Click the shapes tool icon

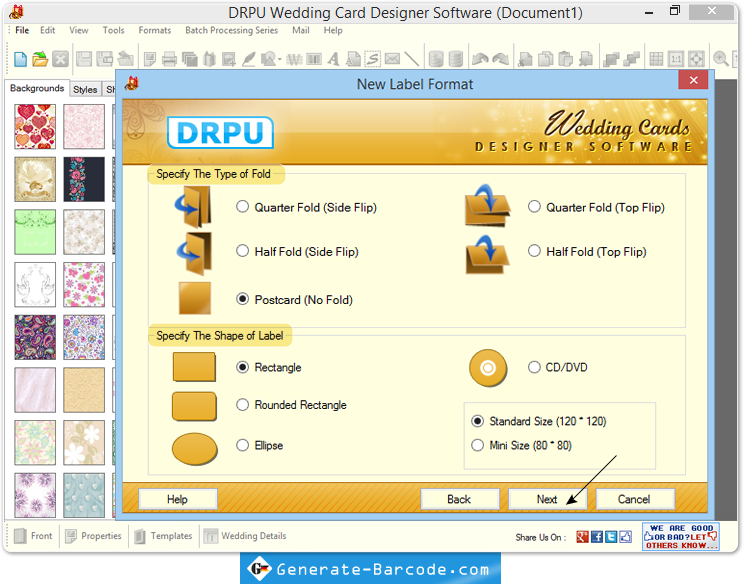pos(268,59)
